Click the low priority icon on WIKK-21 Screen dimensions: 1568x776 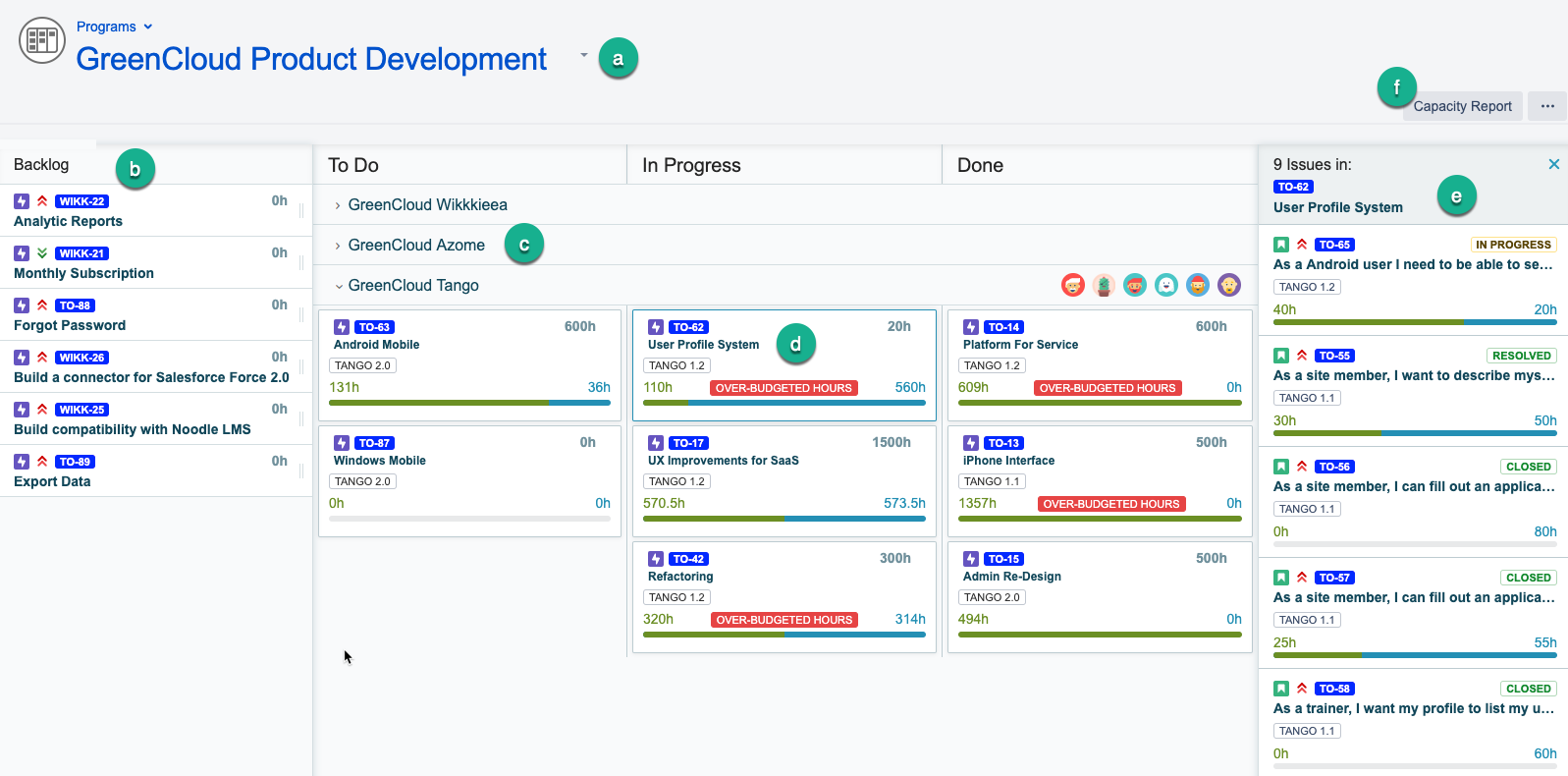point(42,253)
